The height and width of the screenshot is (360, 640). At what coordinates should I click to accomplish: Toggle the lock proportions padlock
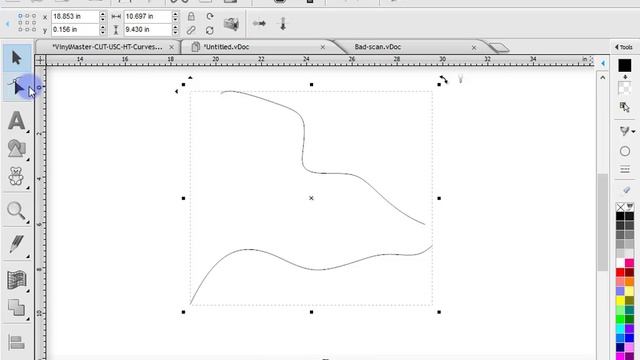click(191, 16)
